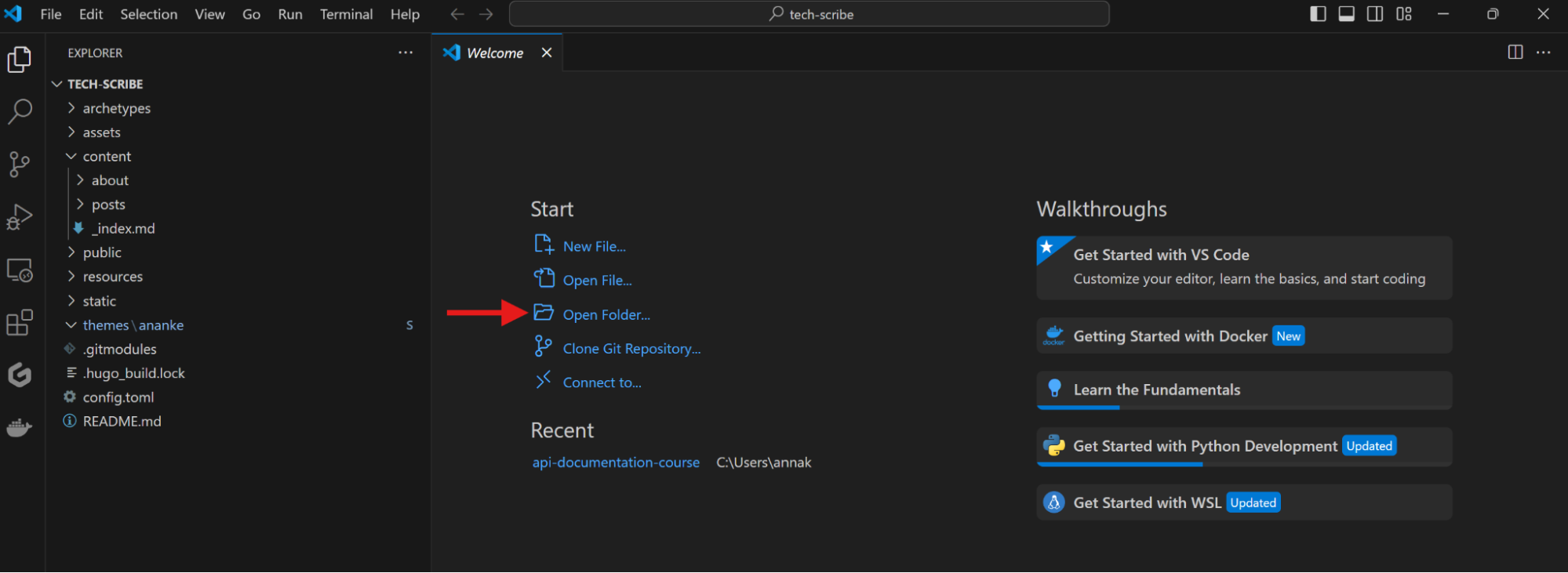Click the Connect to... link

(602, 383)
